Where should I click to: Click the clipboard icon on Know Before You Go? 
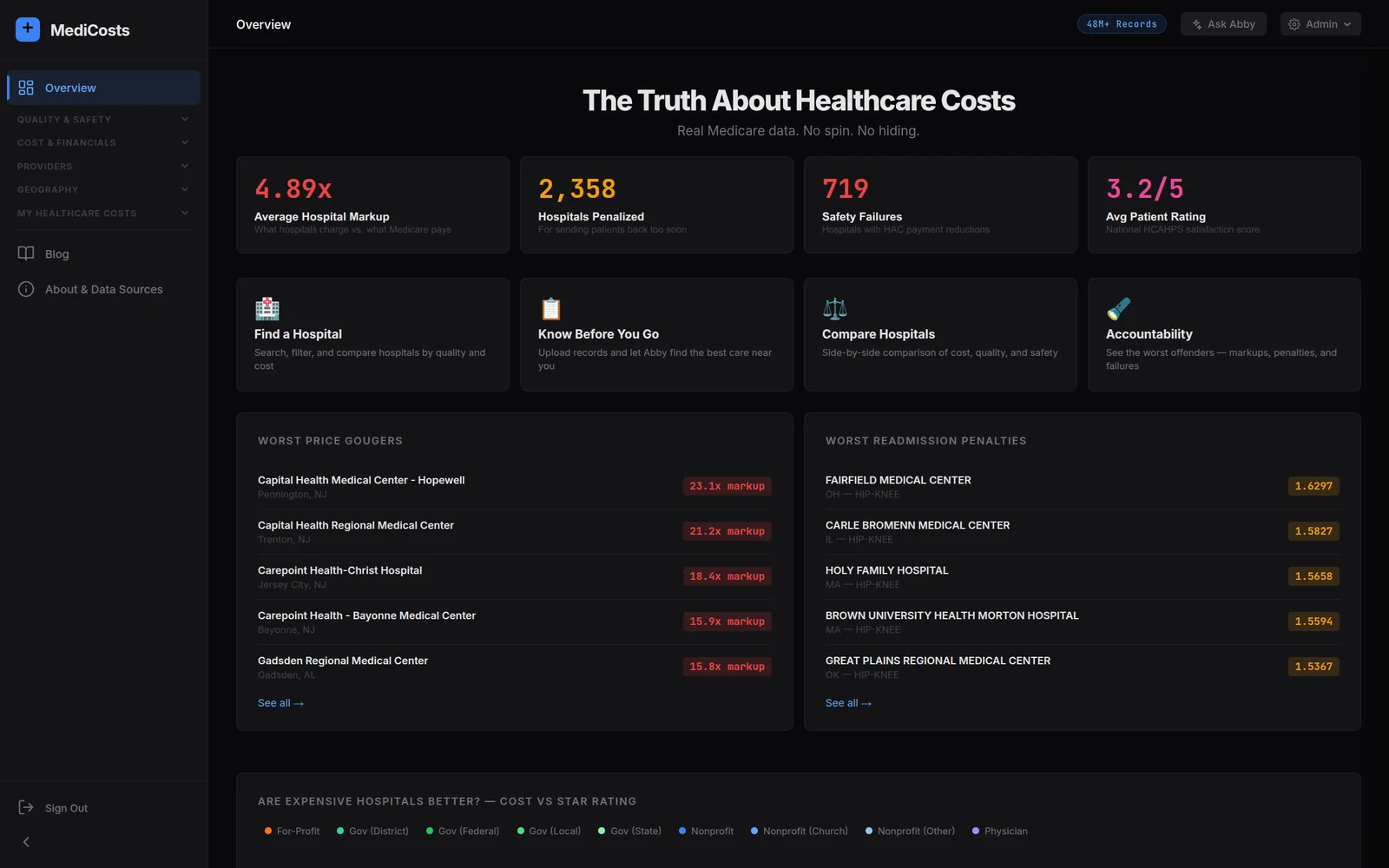coord(550,308)
